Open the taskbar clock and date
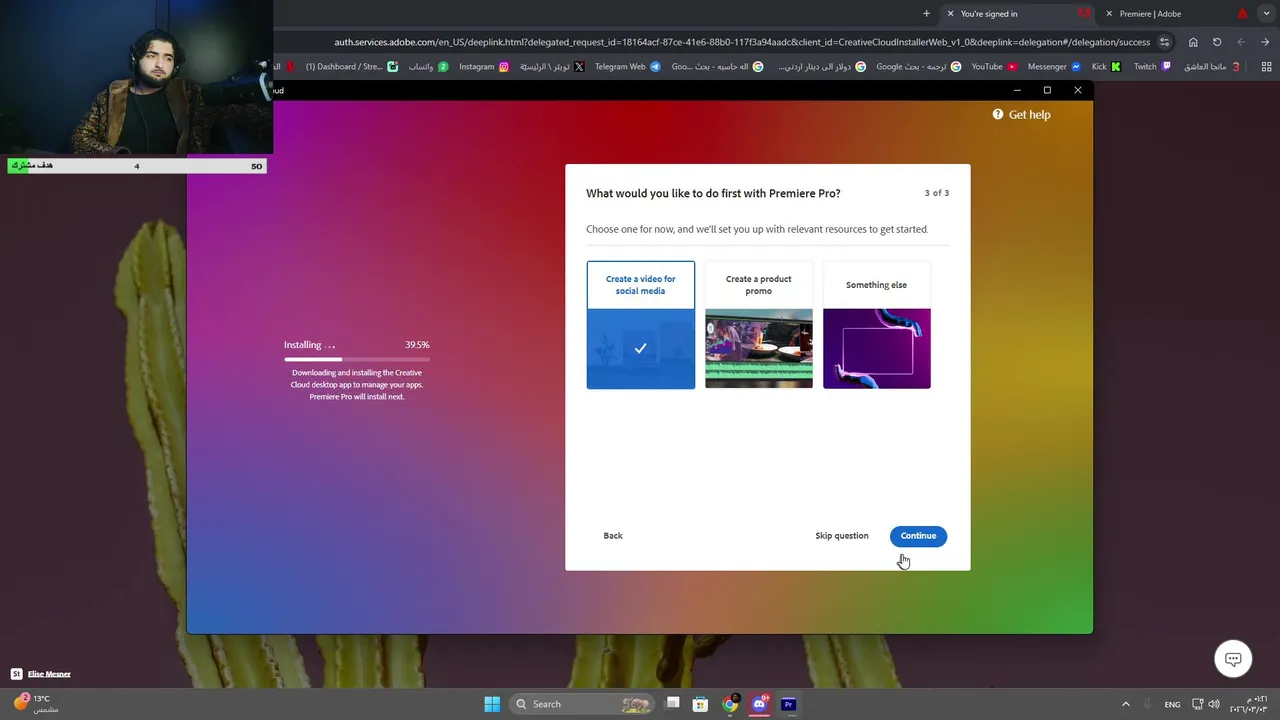 click(1249, 704)
